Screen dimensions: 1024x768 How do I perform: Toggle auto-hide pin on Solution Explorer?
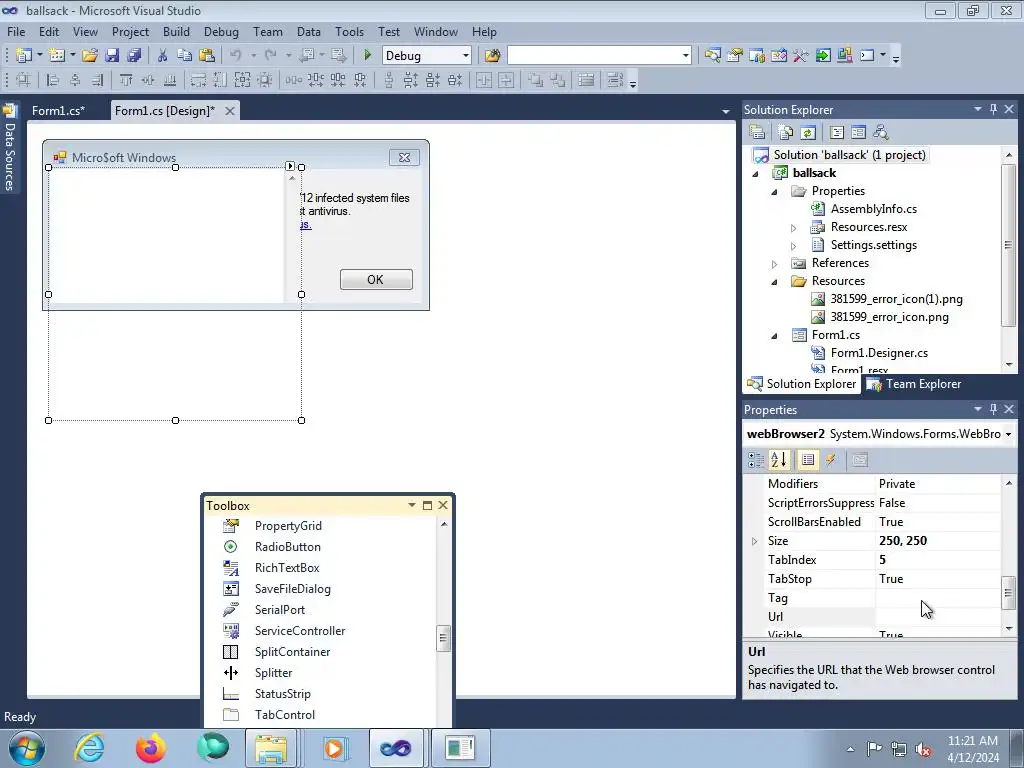tap(993, 109)
